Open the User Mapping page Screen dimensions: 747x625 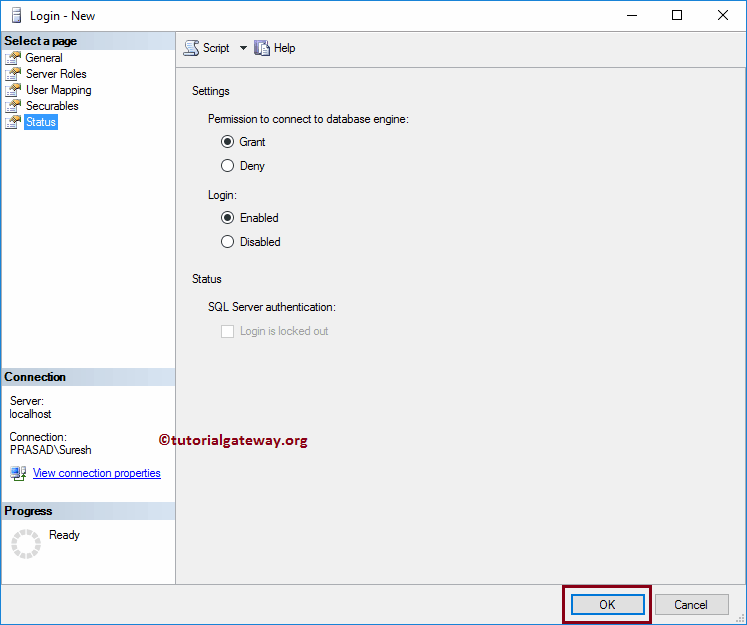pyautogui.click(x=59, y=90)
